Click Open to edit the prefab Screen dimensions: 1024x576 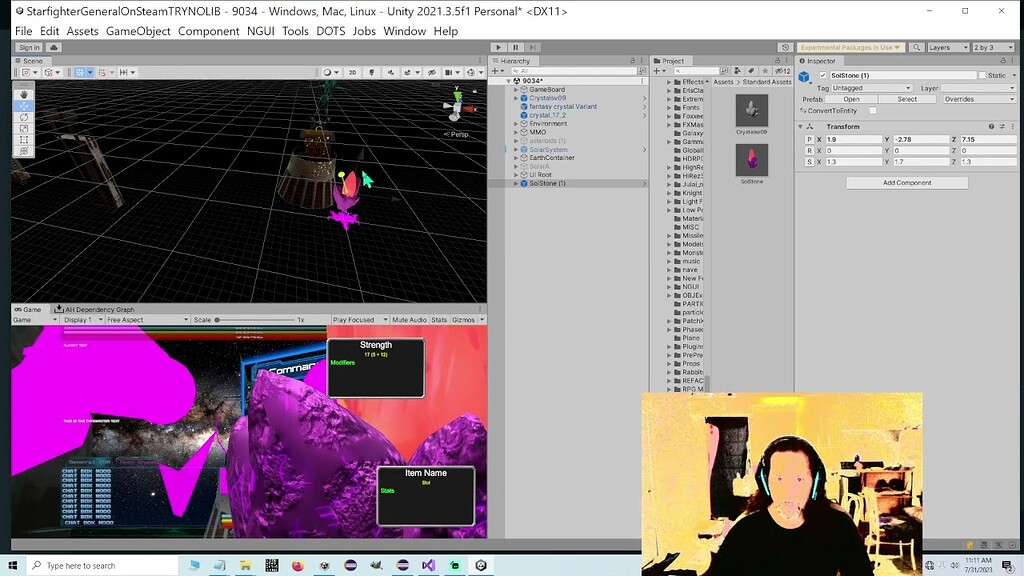point(852,99)
